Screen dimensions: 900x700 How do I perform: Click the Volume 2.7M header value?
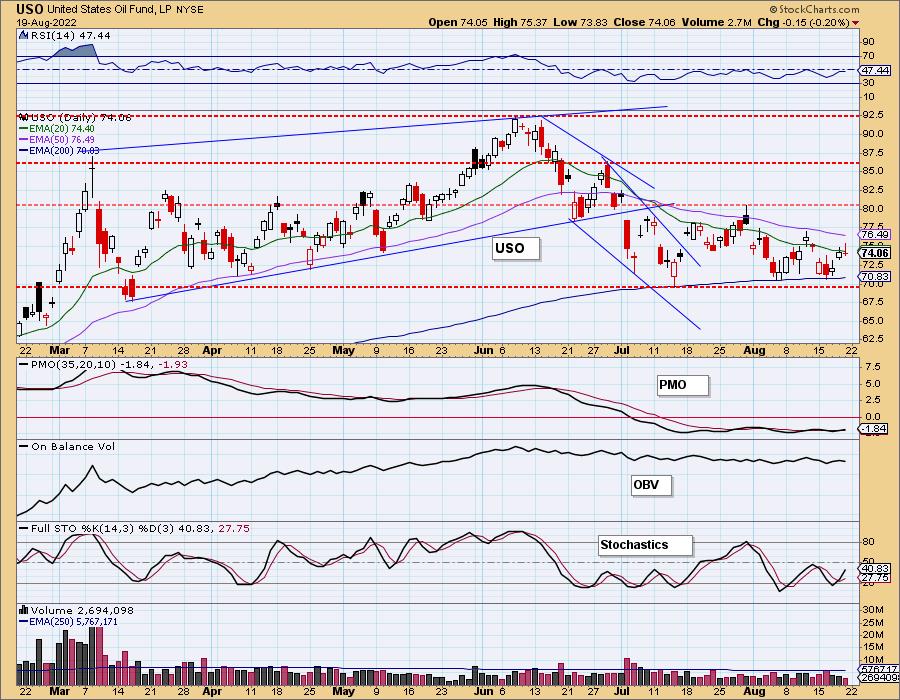coord(716,22)
